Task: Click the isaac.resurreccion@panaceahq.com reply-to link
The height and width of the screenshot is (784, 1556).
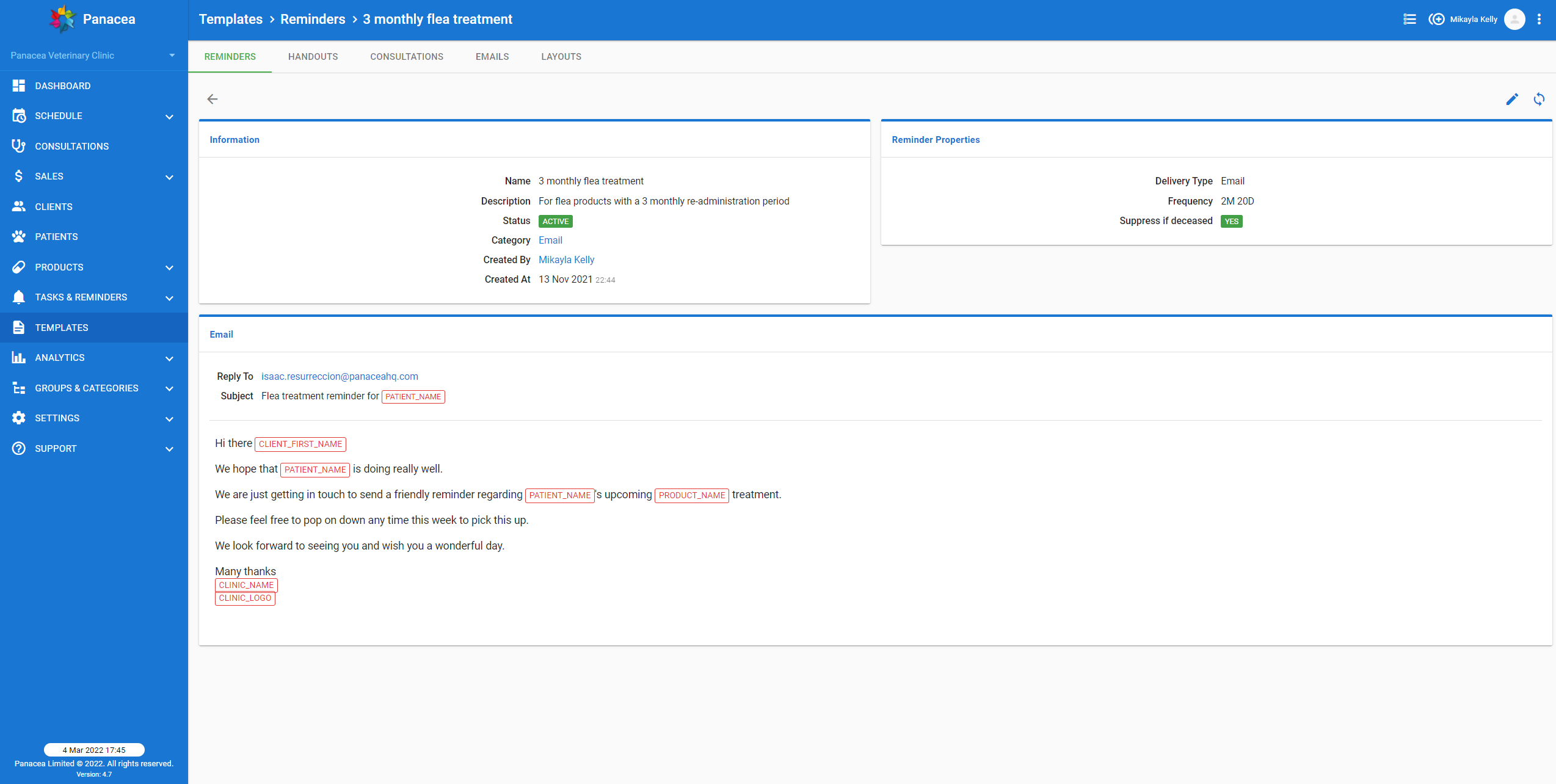Action: (x=340, y=376)
